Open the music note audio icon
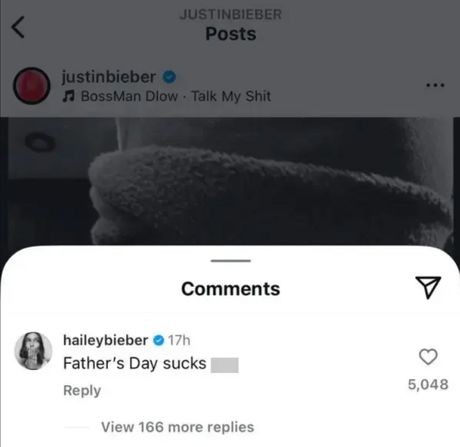This screenshot has width=460, height=447. (68, 97)
